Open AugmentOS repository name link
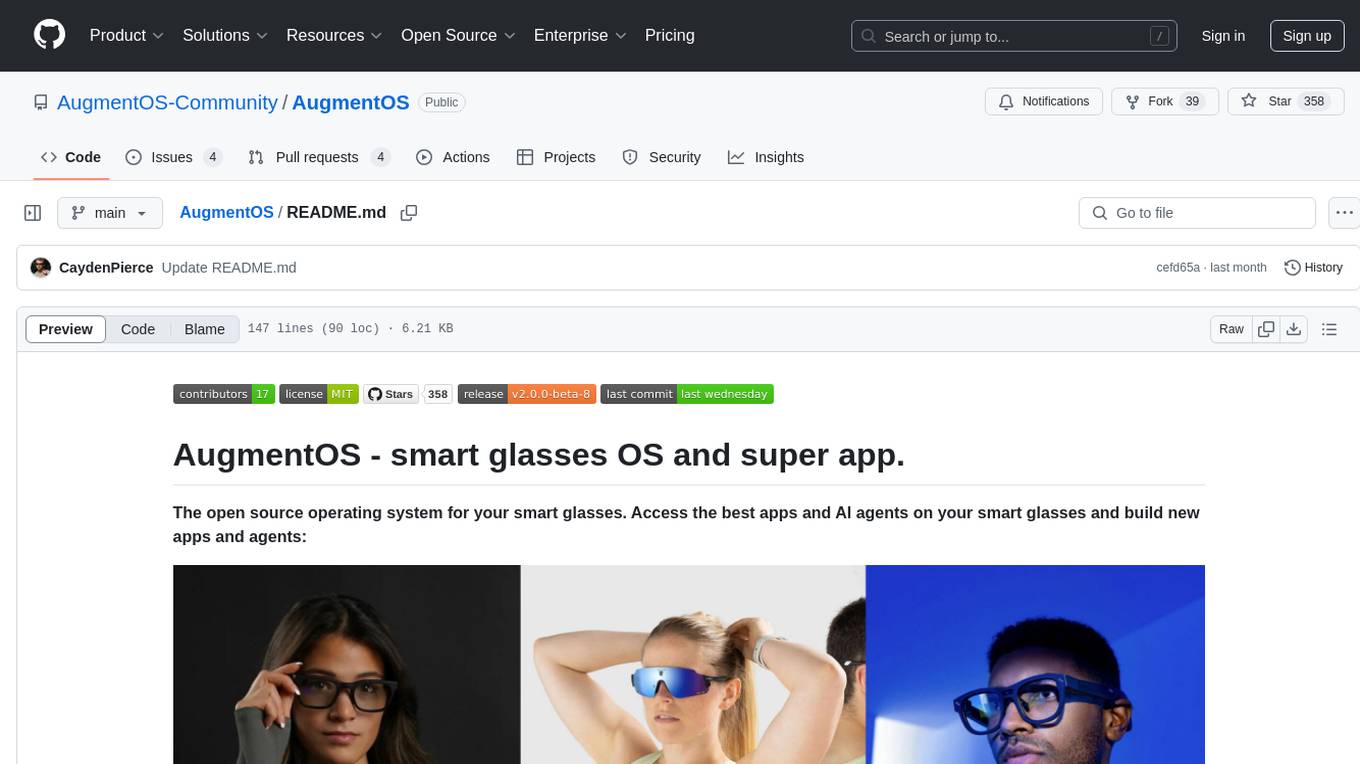Image resolution: width=1360 pixels, height=764 pixels. 351,102
